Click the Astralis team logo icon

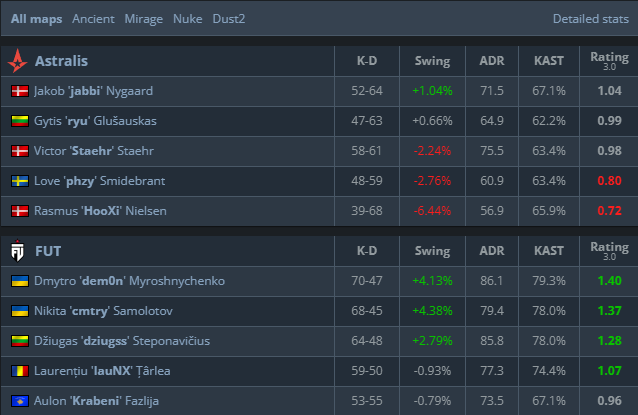18,61
